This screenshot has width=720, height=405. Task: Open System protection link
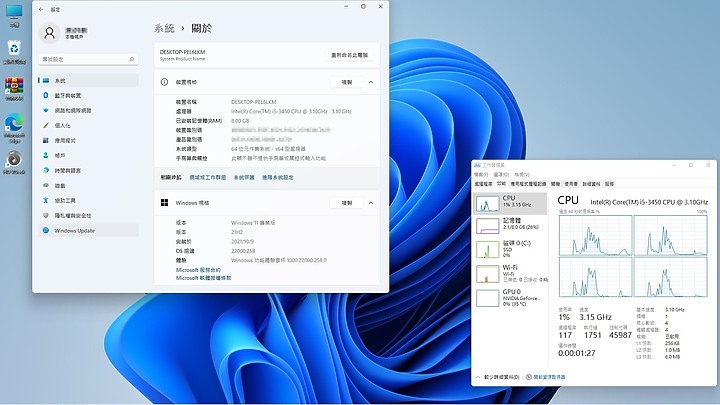pos(244,177)
